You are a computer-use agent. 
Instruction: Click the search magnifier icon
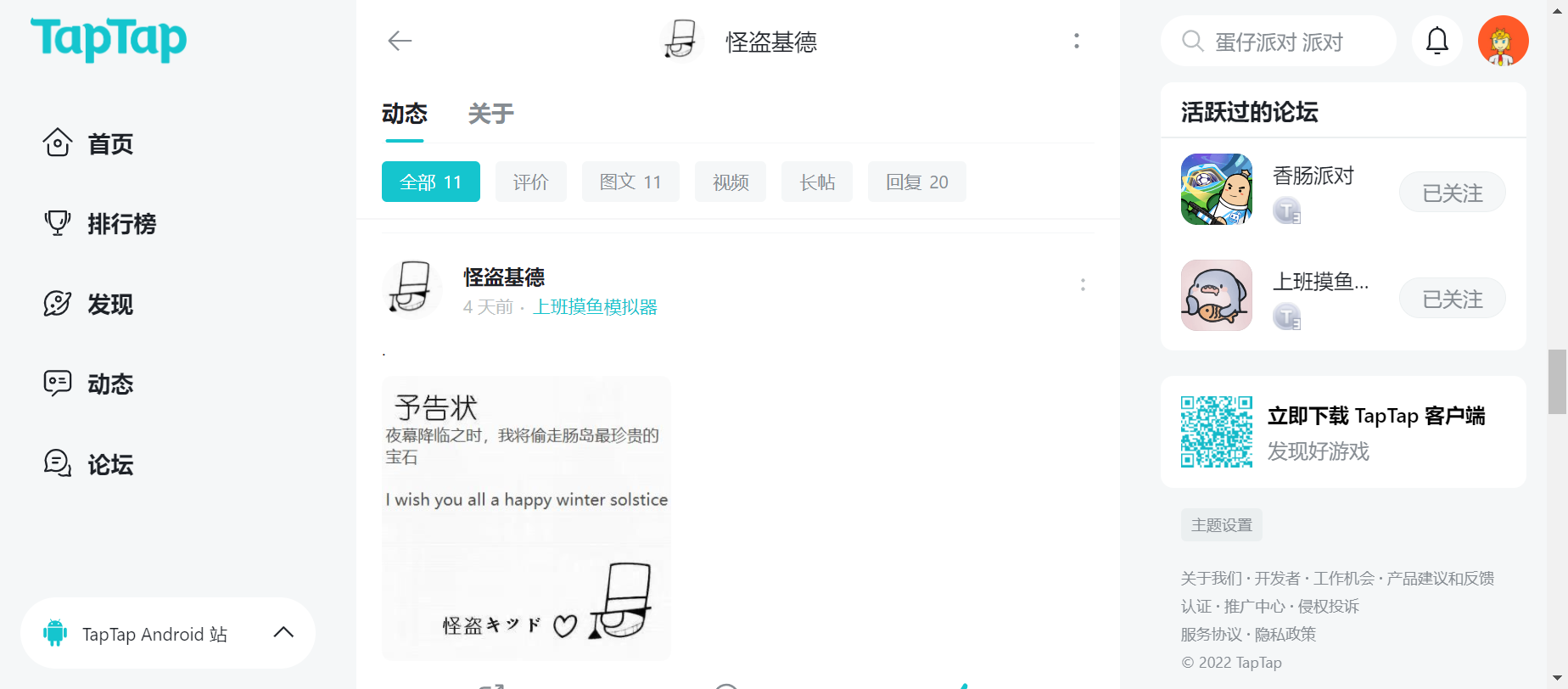point(1192,41)
